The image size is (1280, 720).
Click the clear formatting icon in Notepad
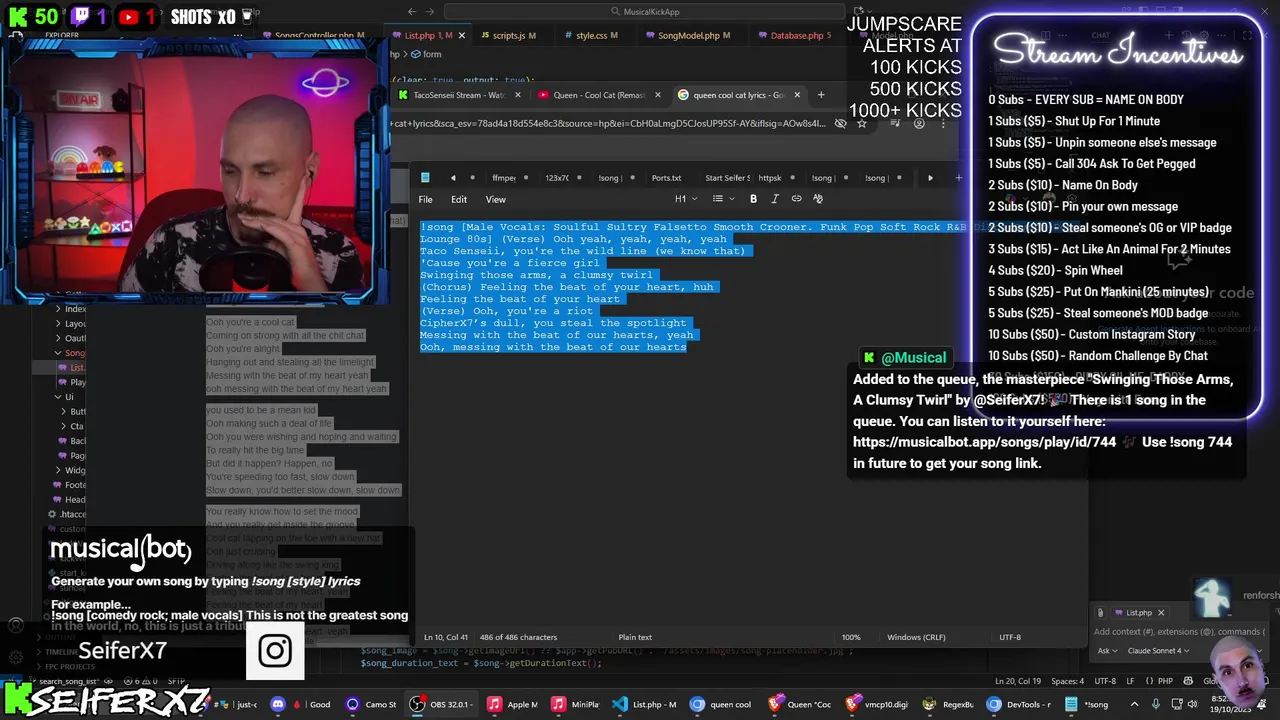[x=818, y=199]
